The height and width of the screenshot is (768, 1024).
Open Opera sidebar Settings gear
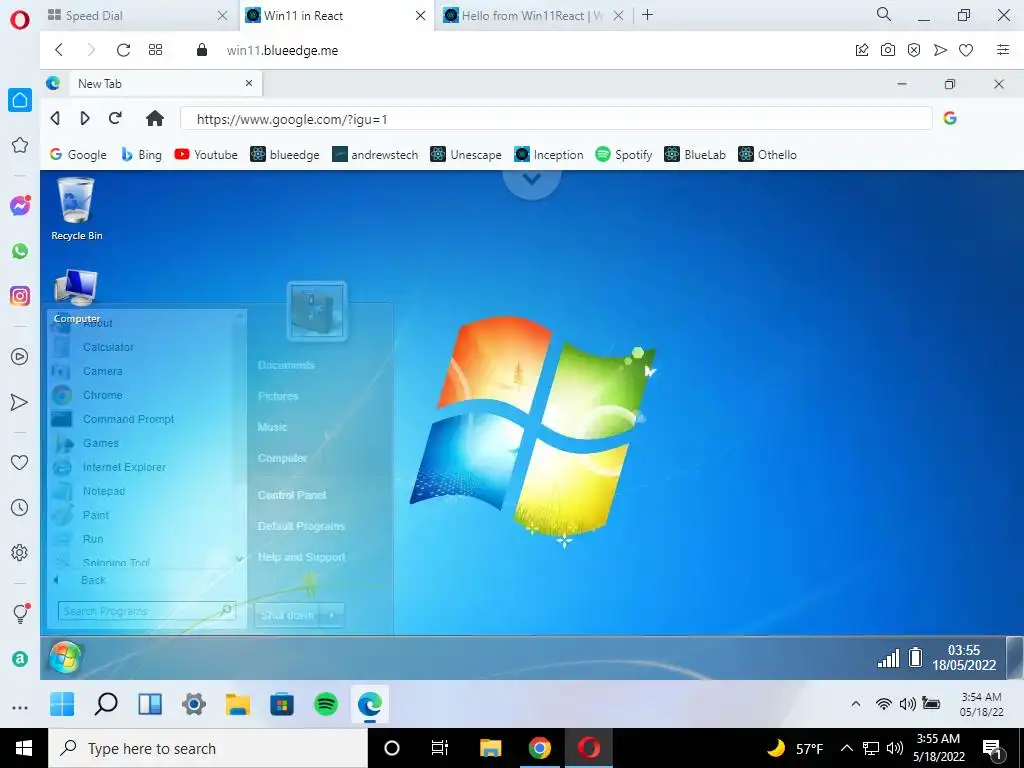[x=20, y=552]
